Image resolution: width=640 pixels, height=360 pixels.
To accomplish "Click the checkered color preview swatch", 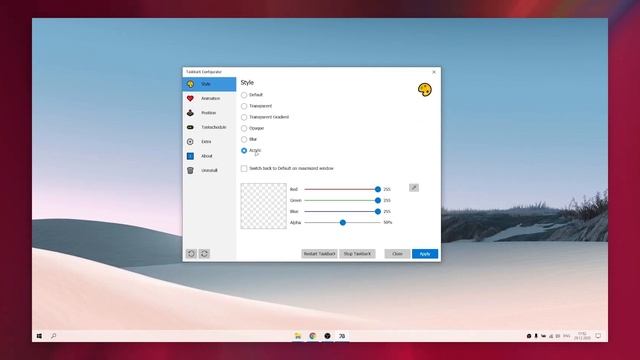I will (264, 206).
